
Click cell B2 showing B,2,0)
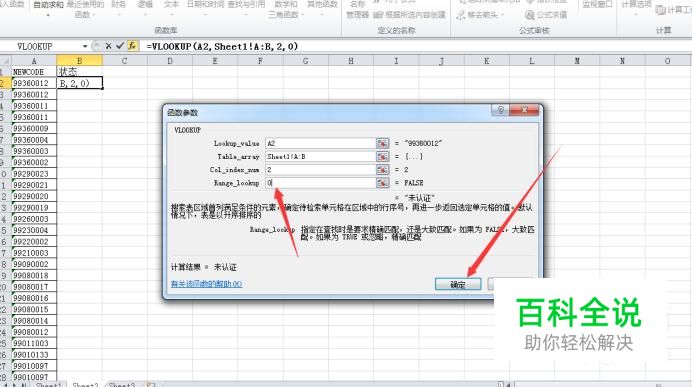coord(79,83)
